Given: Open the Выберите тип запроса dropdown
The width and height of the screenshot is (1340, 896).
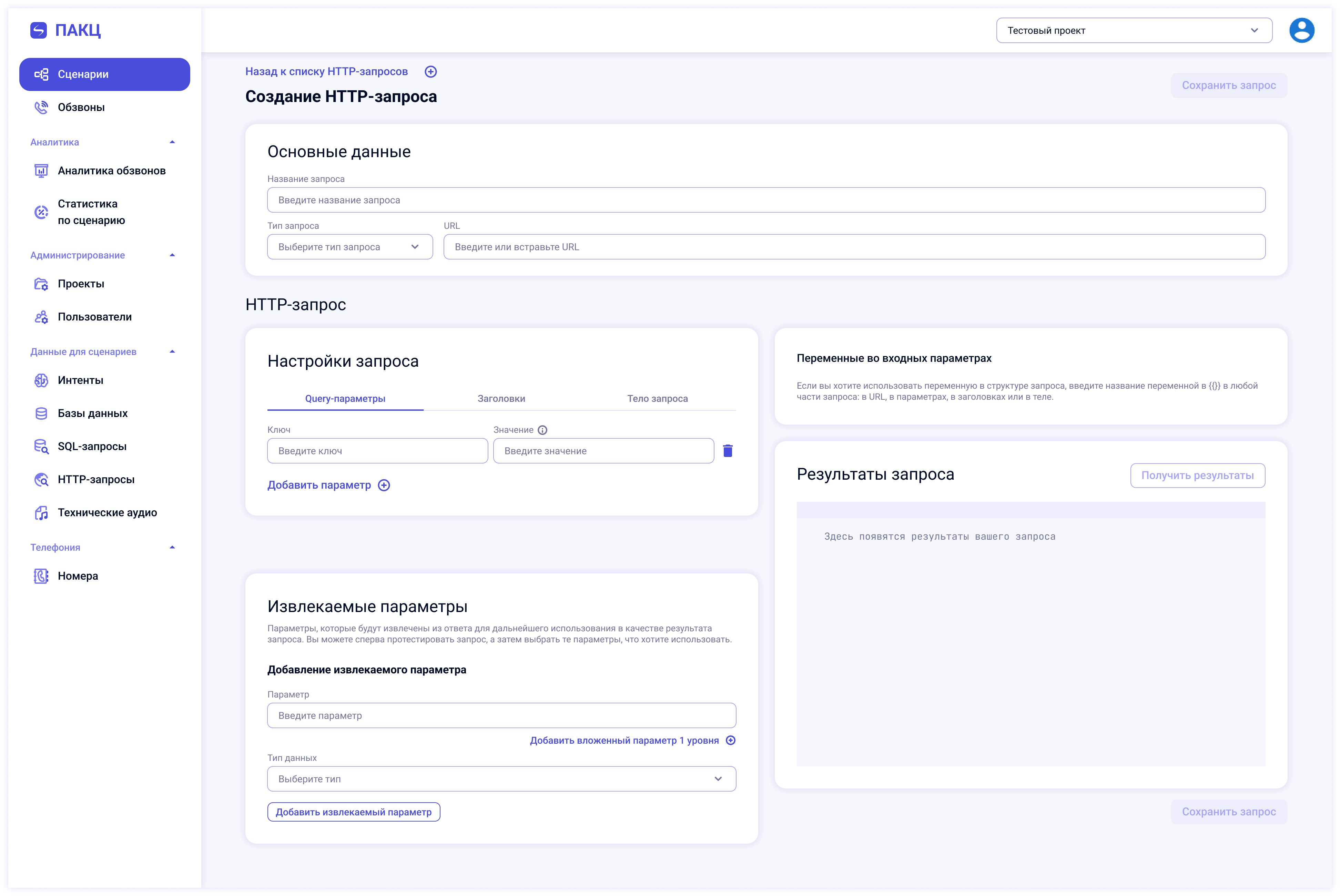Looking at the screenshot, I should (x=350, y=247).
